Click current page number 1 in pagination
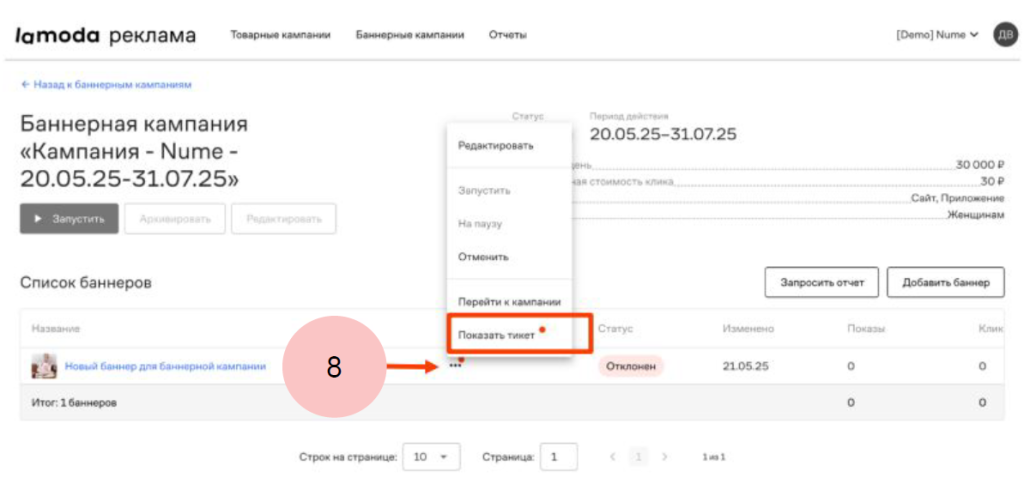 638,457
